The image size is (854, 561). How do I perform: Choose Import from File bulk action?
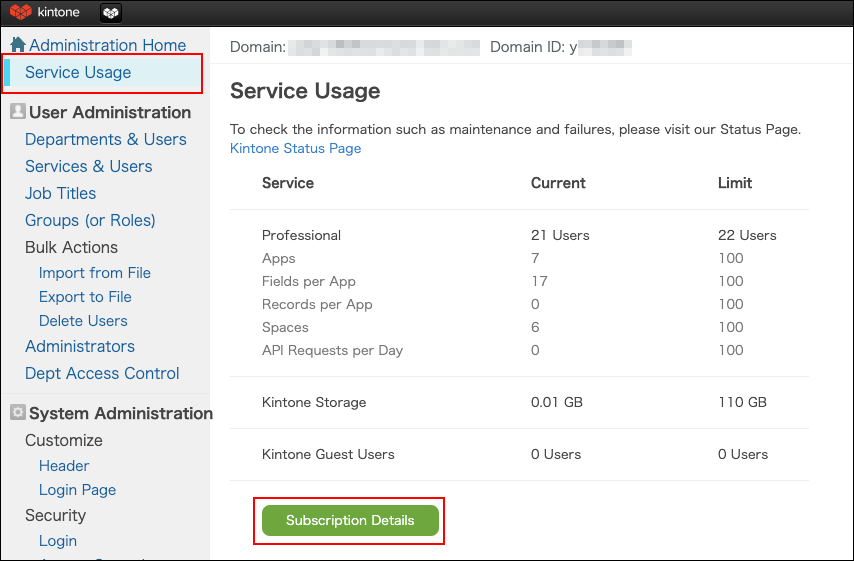pyautogui.click(x=94, y=273)
